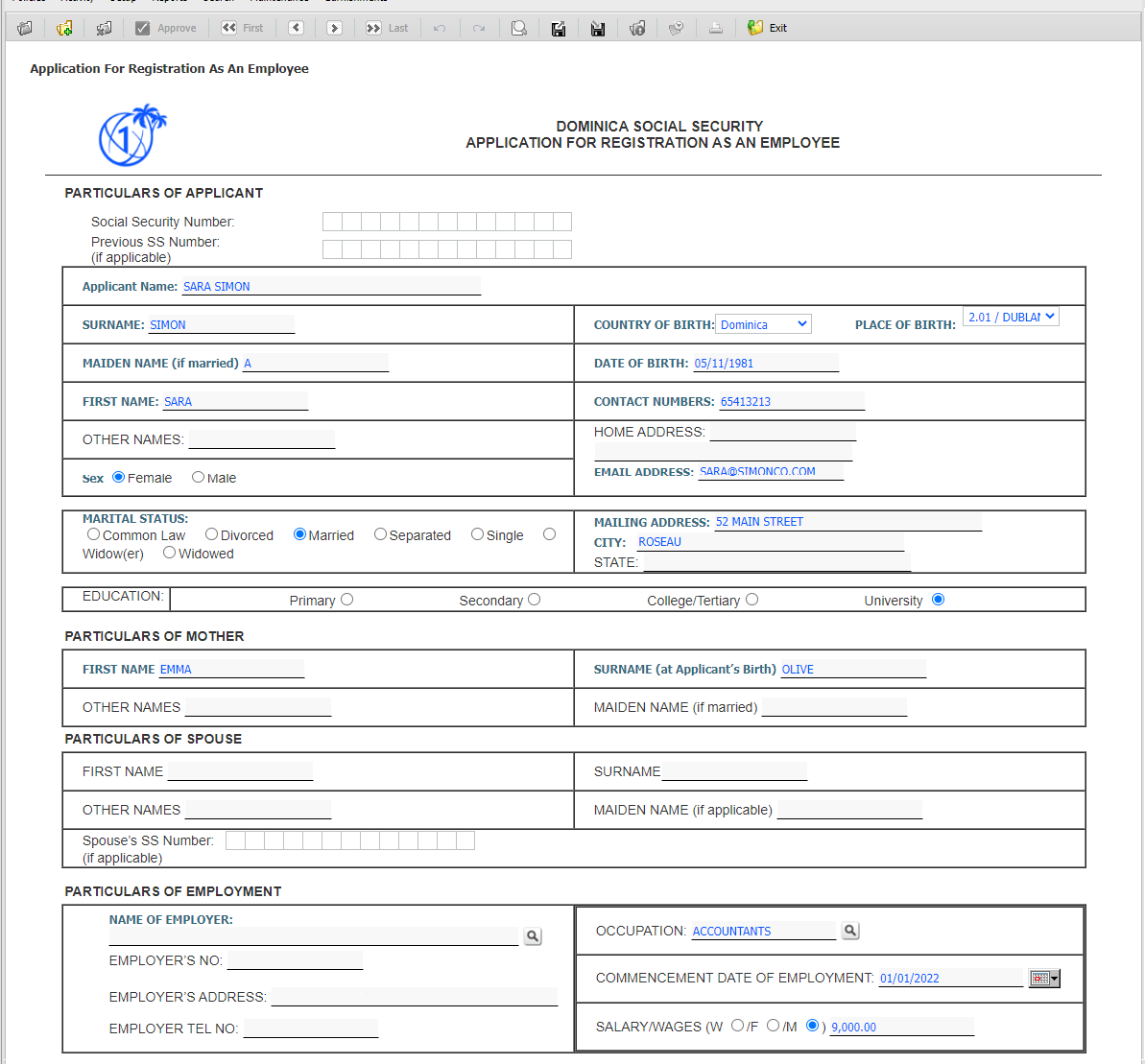Go to previous record arrow

coord(296,29)
